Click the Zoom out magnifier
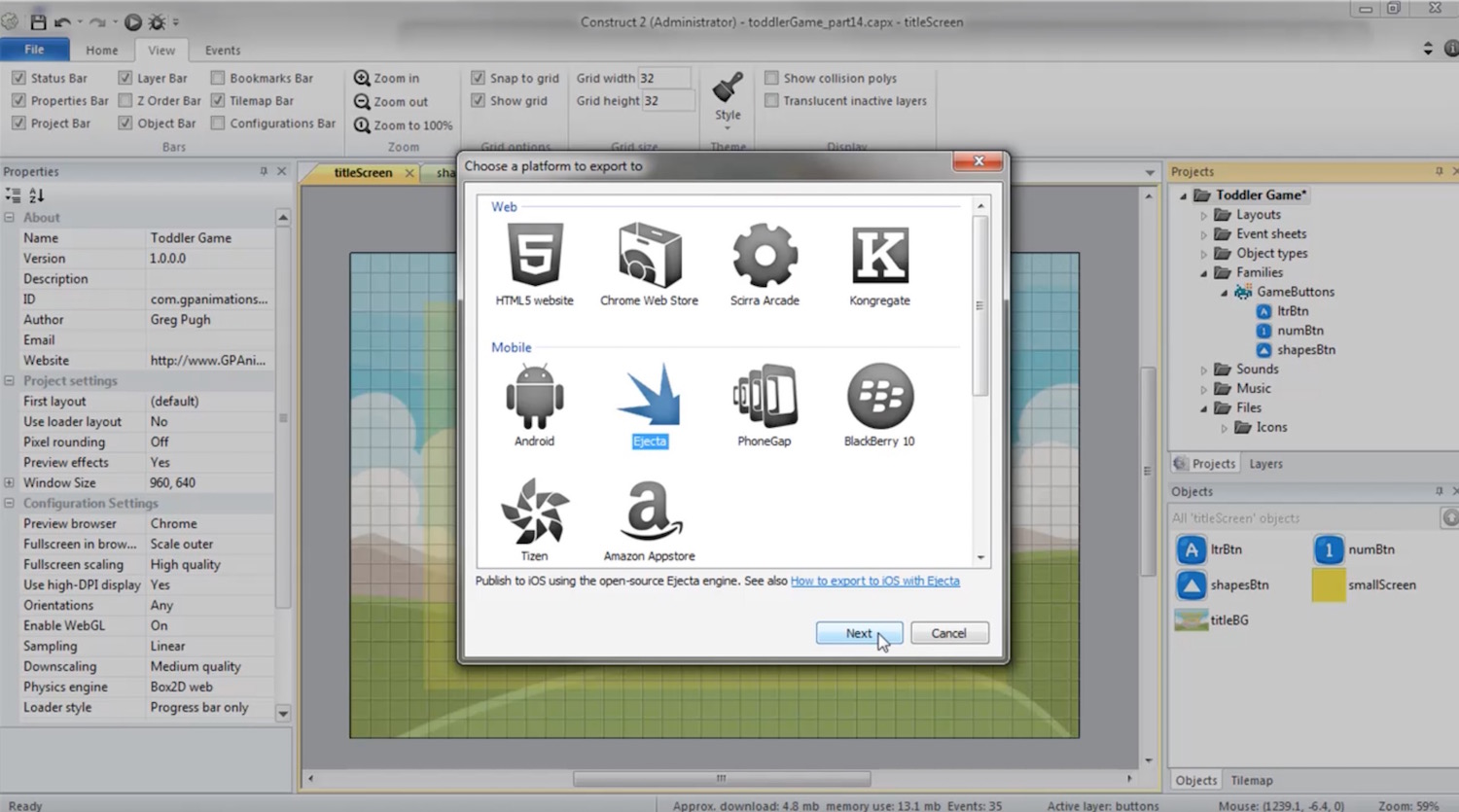Screen dimensions: 1459x812 point(362,101)
